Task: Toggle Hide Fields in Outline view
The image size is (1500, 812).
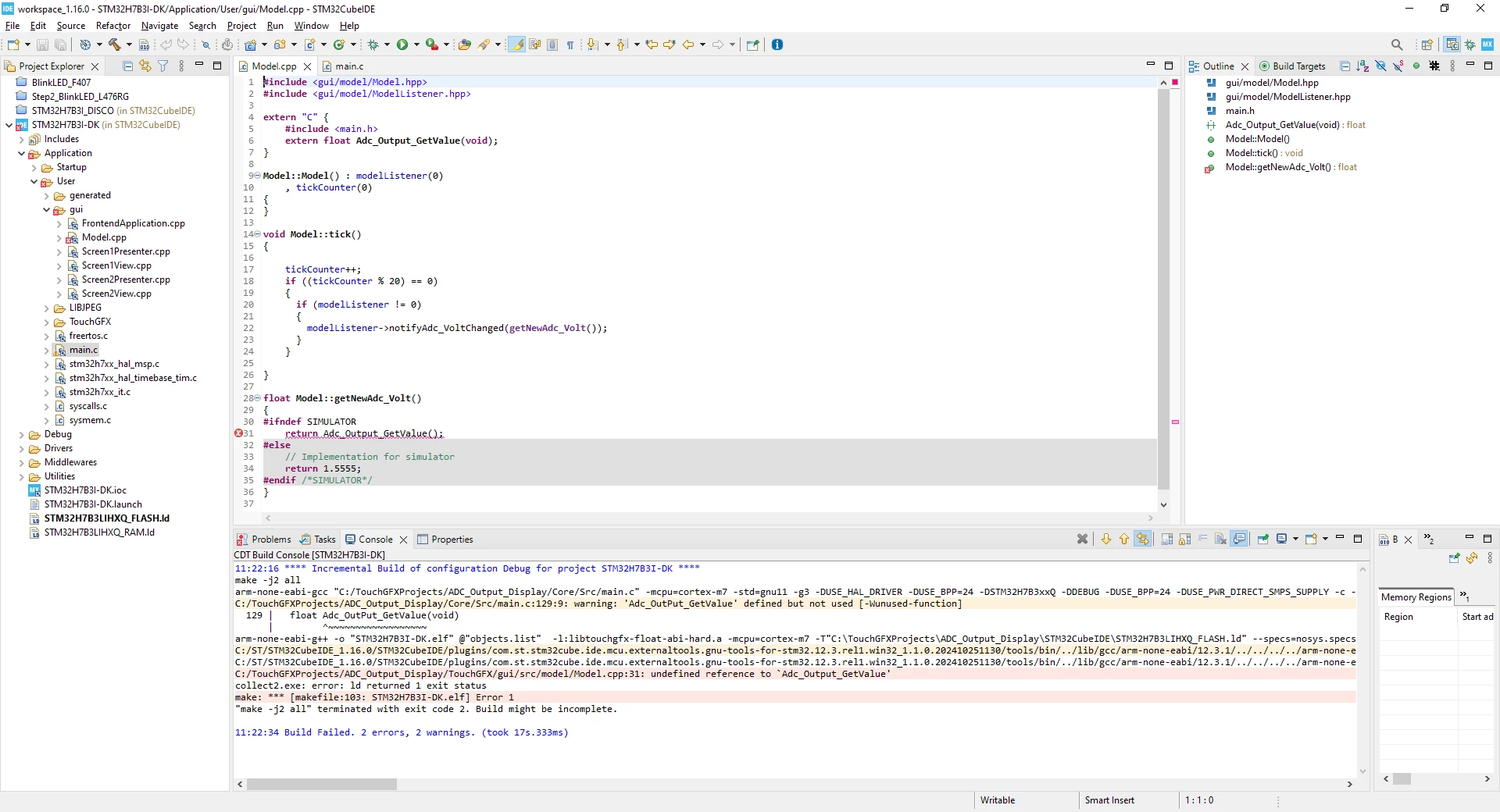Action: (1380, 66)
